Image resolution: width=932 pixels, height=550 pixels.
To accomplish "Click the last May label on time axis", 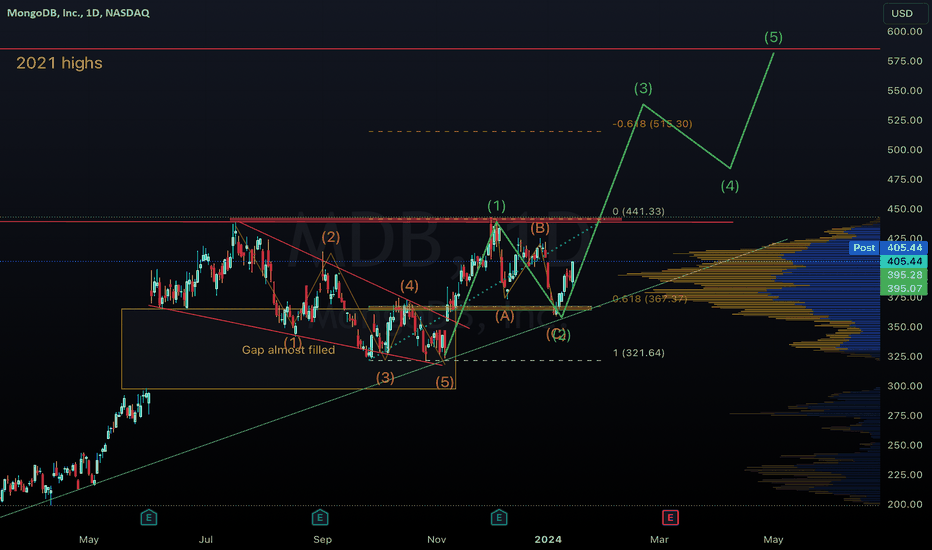I will pos(773,539).
